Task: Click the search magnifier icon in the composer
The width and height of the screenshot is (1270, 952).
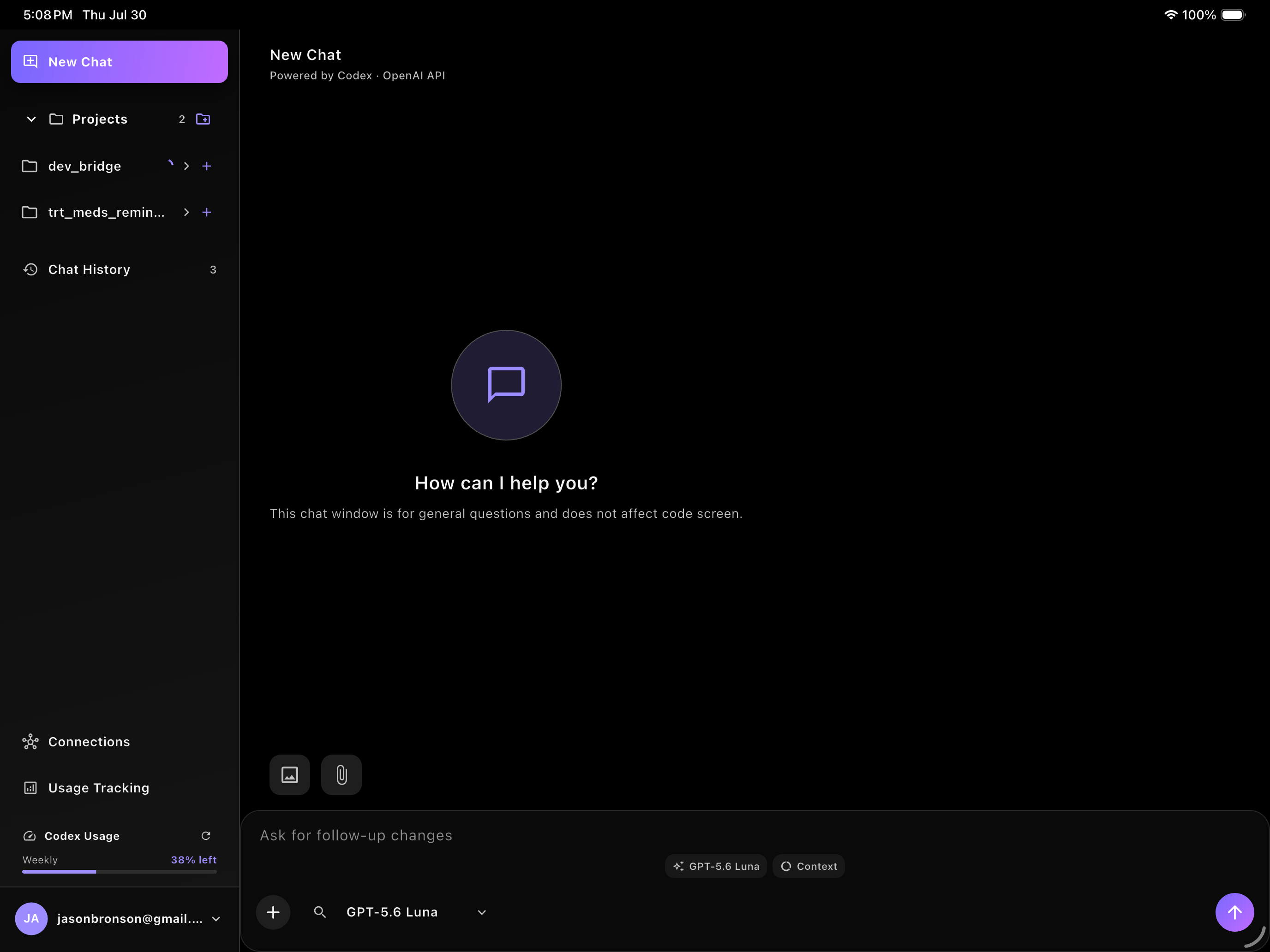Action: coord(320,912)
